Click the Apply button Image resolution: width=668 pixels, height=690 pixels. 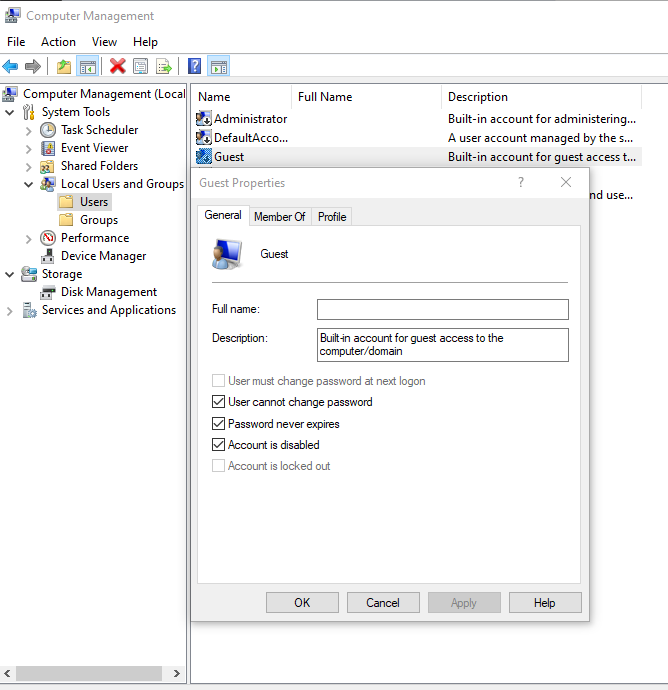464,602
